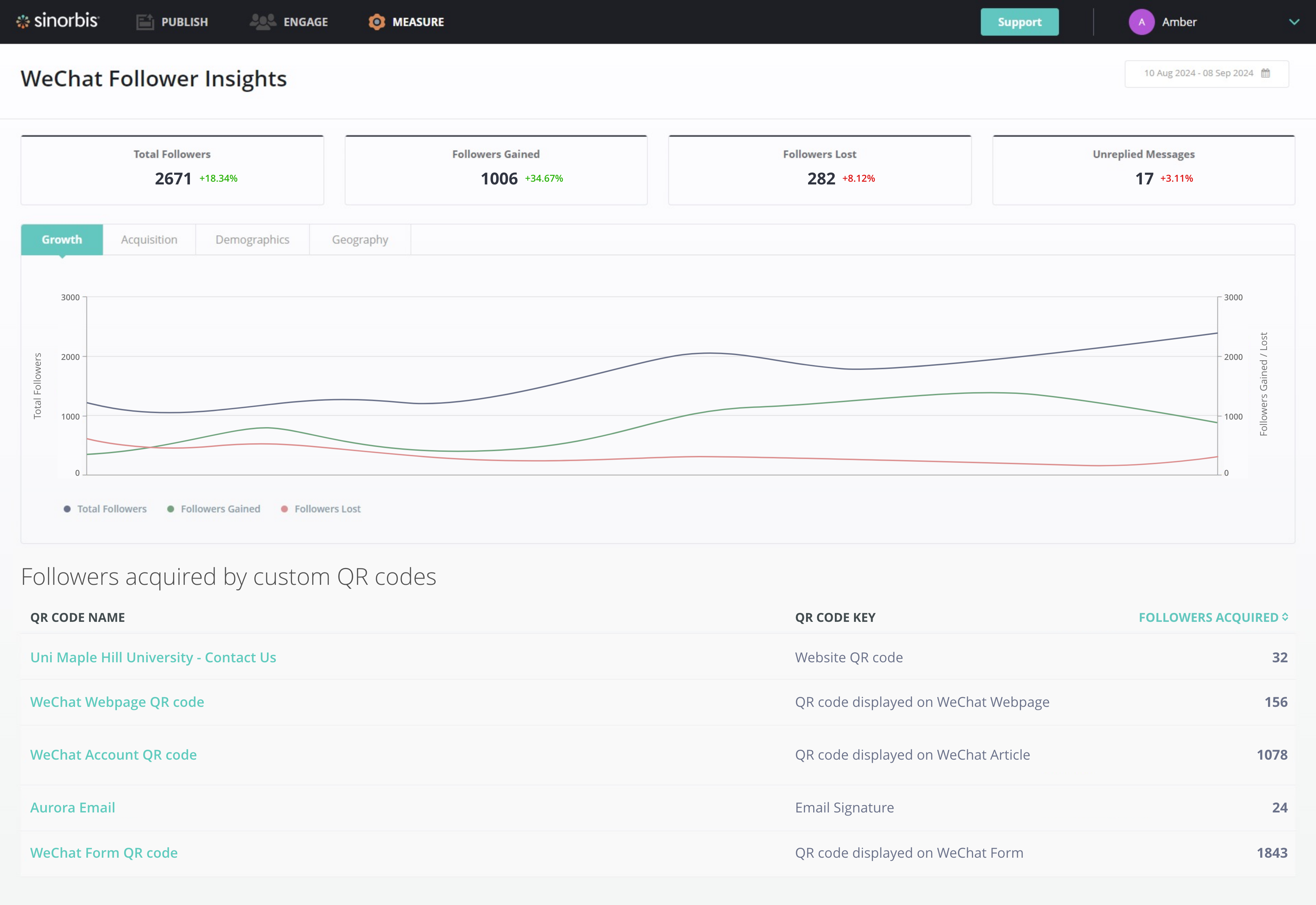Click the Total Followers summary card

click(x=172, y=170)
